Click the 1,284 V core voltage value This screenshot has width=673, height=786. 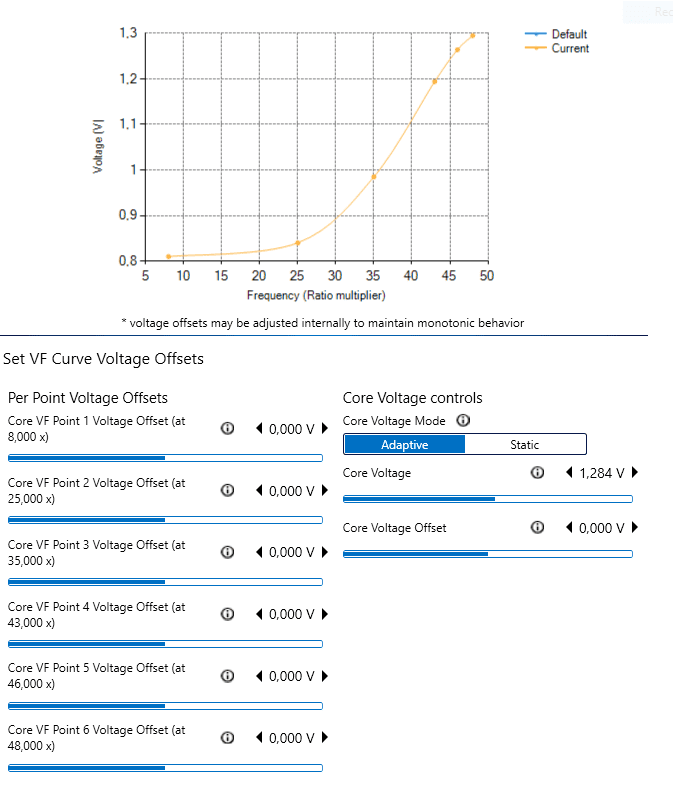[602, 473]
